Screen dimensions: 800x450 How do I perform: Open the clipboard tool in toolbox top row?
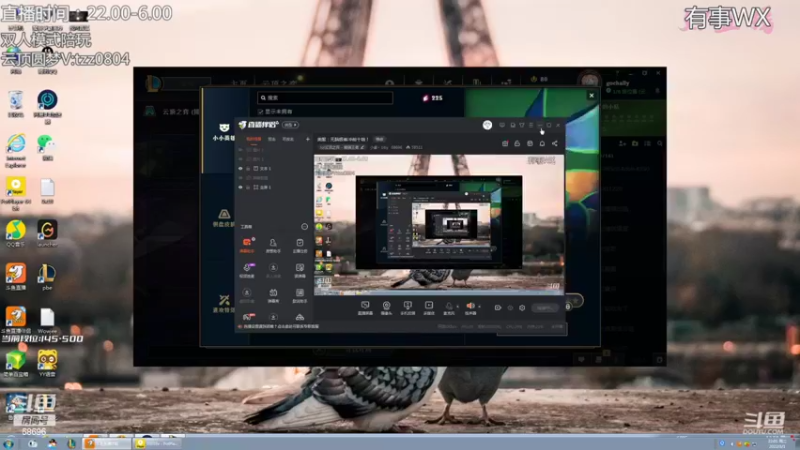coord(299,245)
